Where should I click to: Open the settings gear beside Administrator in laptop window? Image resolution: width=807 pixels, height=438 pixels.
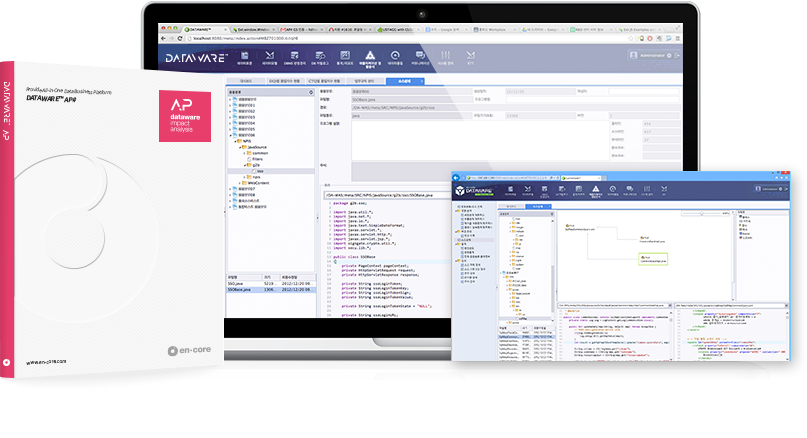tap(669, 55)
